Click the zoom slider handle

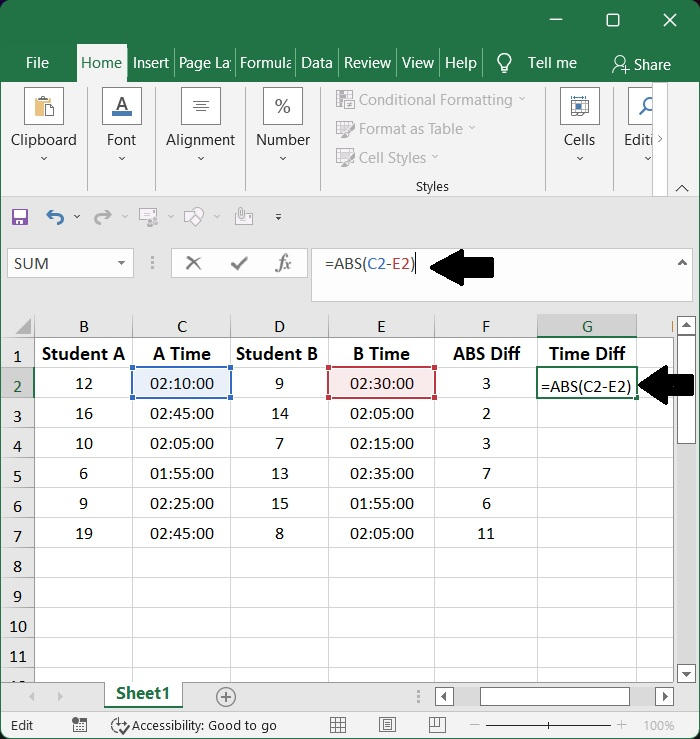click(548, 725)
